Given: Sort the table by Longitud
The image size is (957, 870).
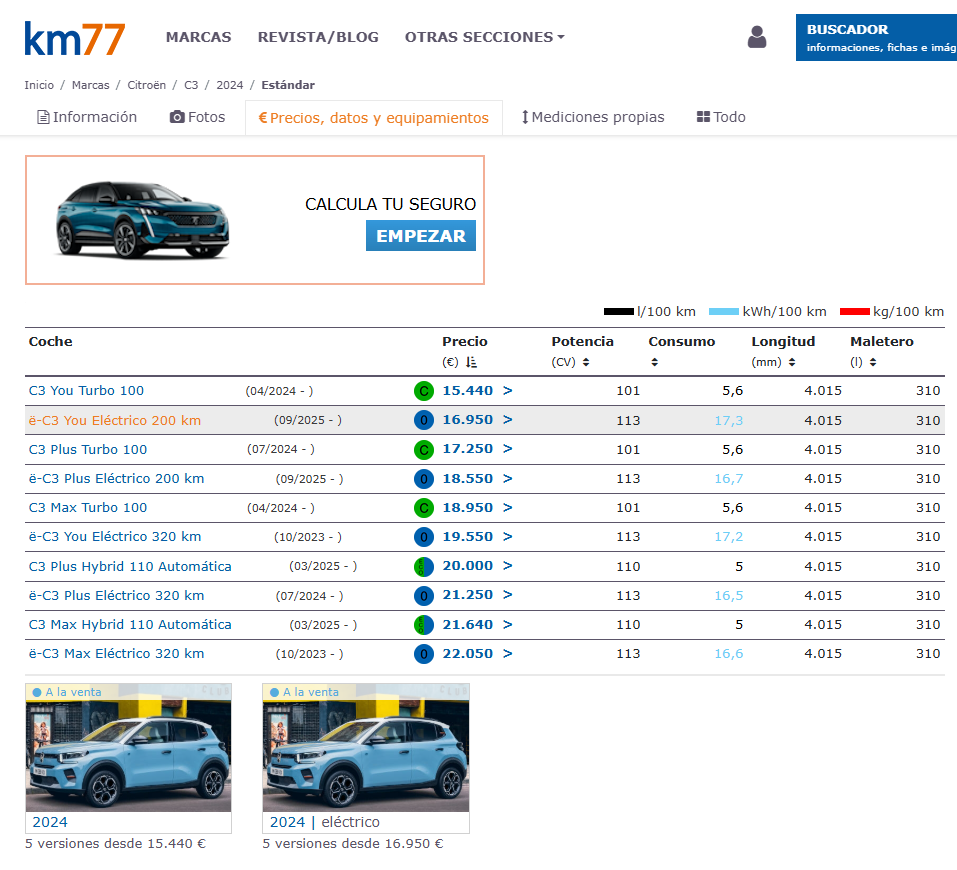Looking at the screenshot, I should point(791,362).
